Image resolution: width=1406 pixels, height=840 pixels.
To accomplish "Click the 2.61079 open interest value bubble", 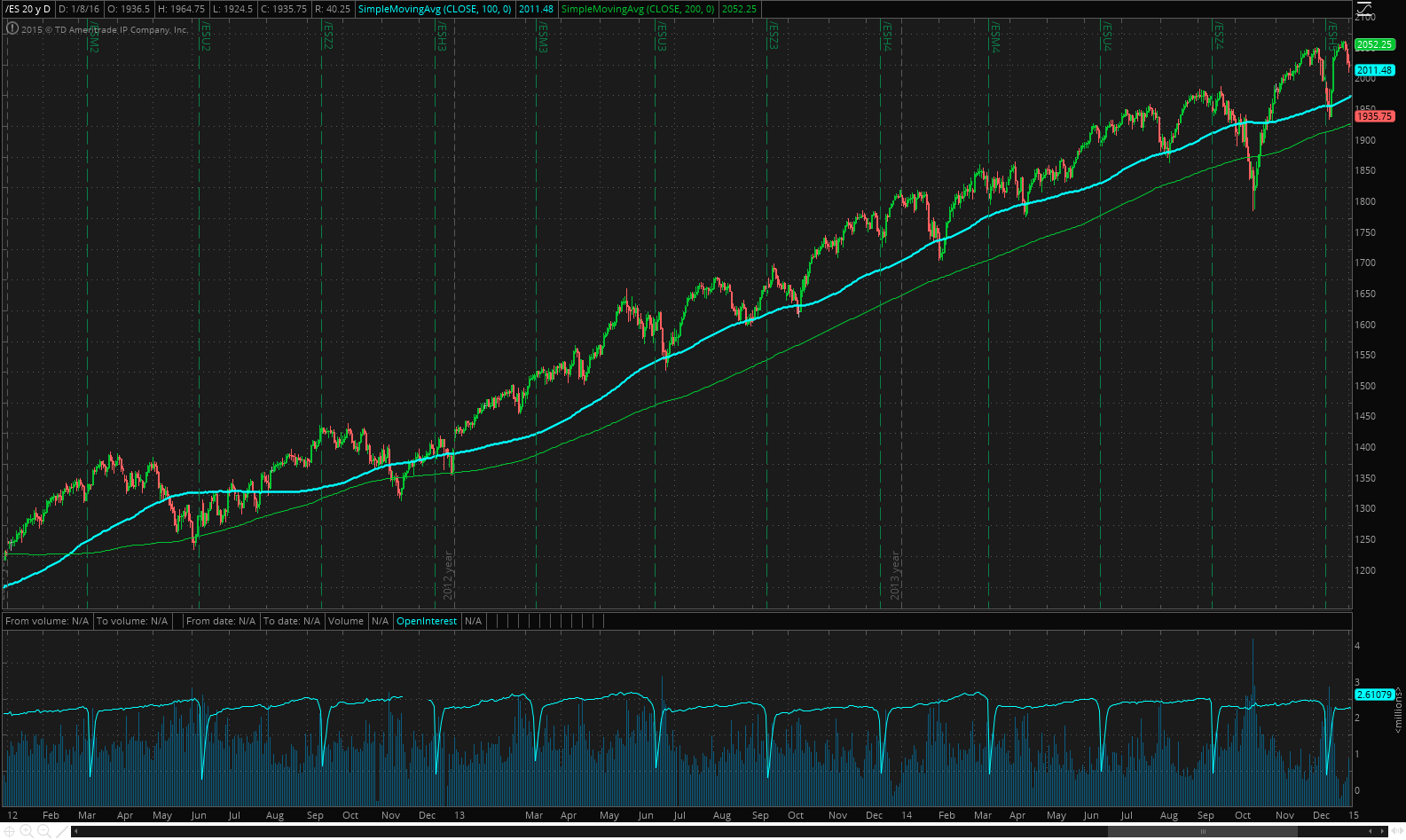I will 1375,695.
